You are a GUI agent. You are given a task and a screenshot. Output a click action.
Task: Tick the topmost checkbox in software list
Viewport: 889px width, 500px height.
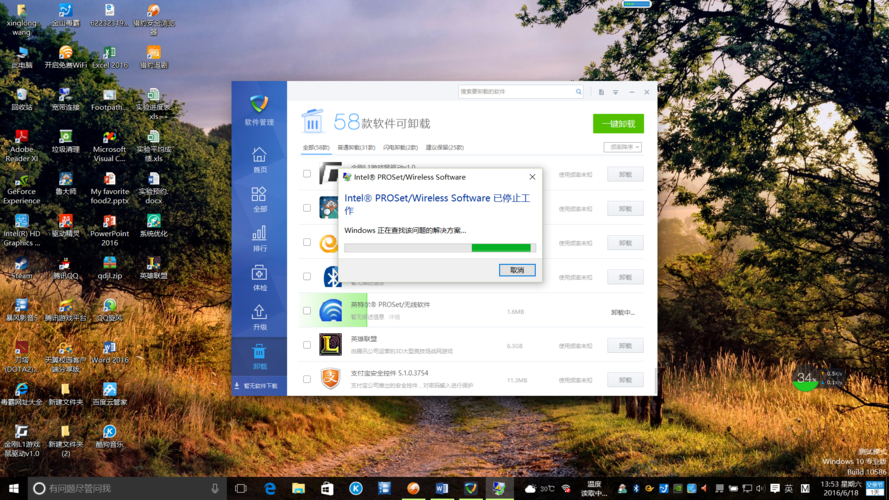[x=307, y=173]
